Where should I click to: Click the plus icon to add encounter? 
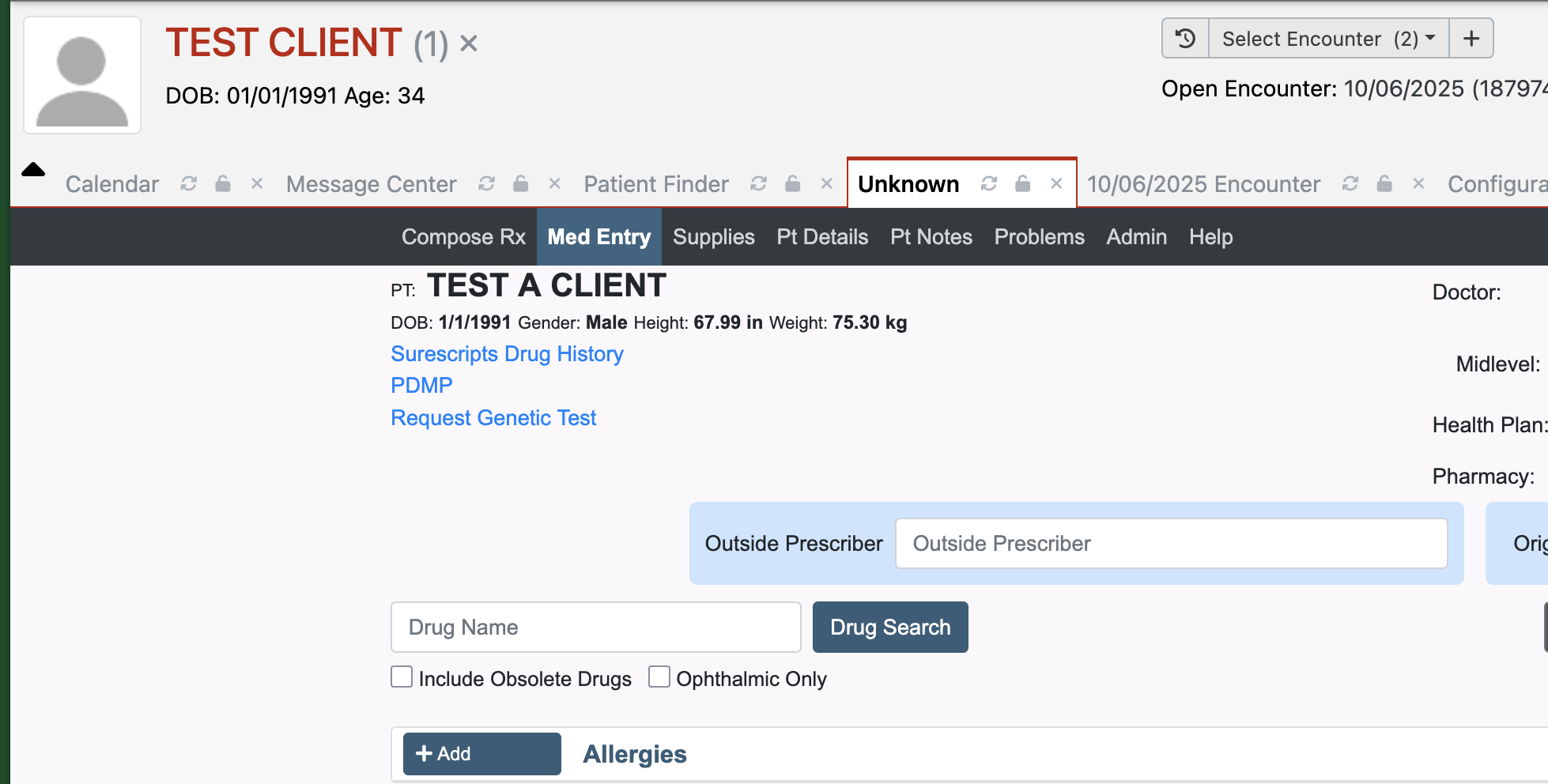click(1471, 38)
